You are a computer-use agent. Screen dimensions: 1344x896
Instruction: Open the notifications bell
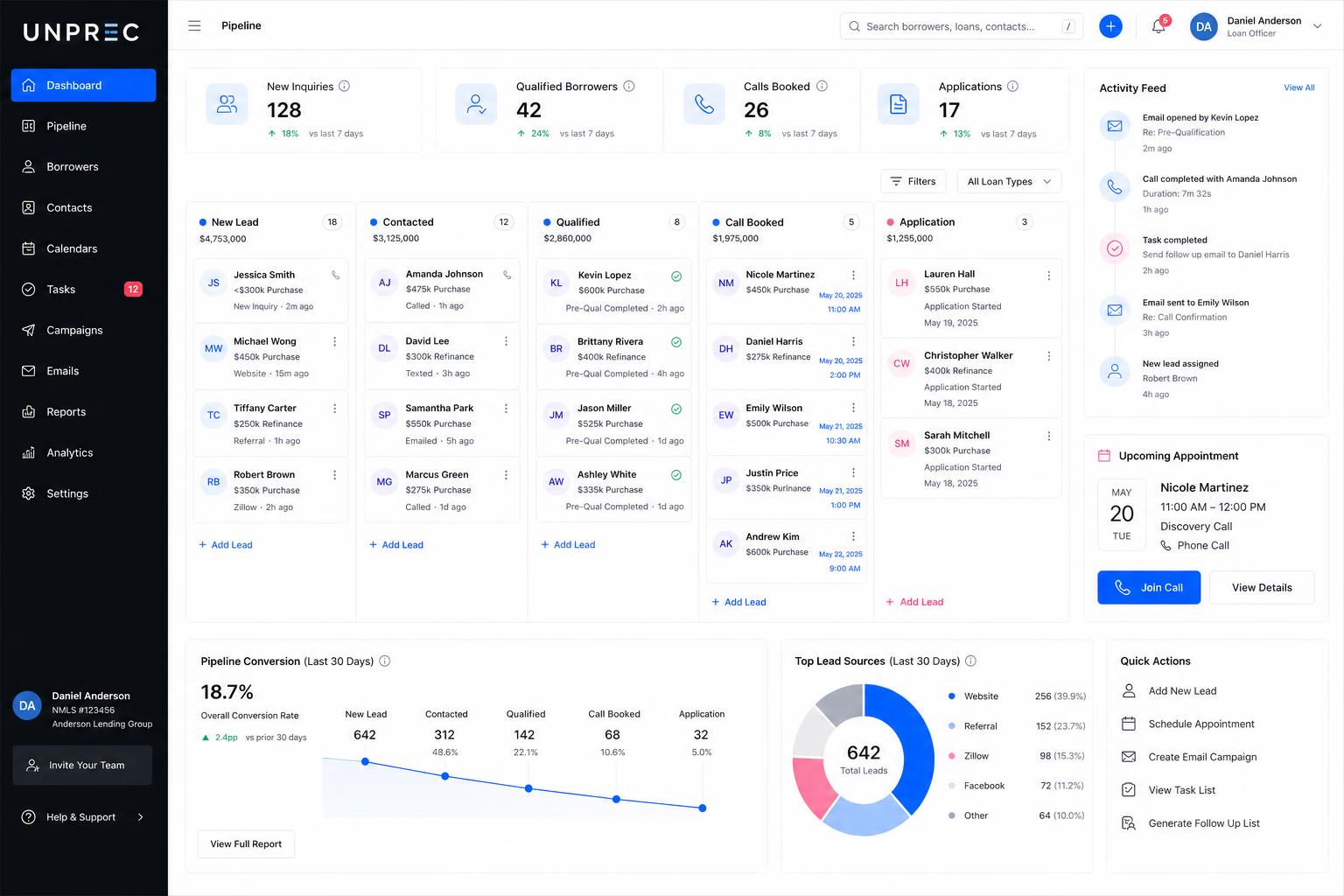point(1158,26)
